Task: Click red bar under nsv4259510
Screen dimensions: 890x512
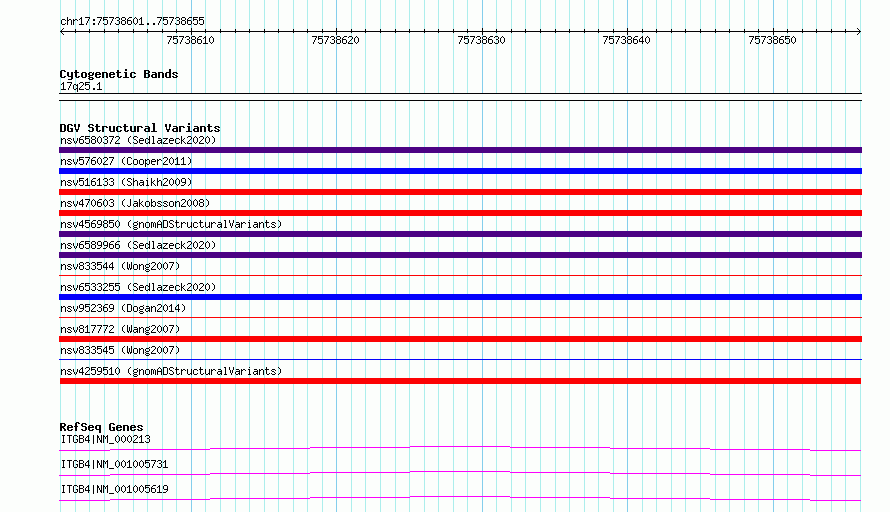Action: (x=460, y=381)
